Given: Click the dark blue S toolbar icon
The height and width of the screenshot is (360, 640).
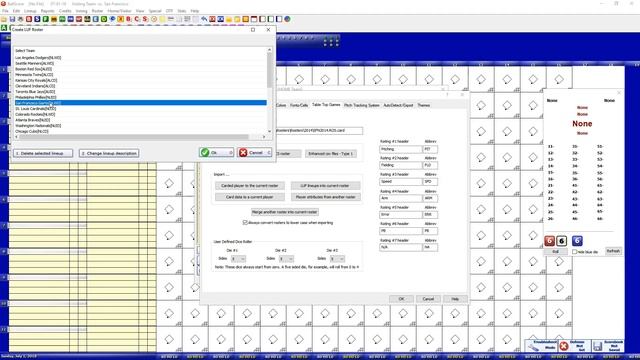Looking at the screenshot, I should pos(37,19).
